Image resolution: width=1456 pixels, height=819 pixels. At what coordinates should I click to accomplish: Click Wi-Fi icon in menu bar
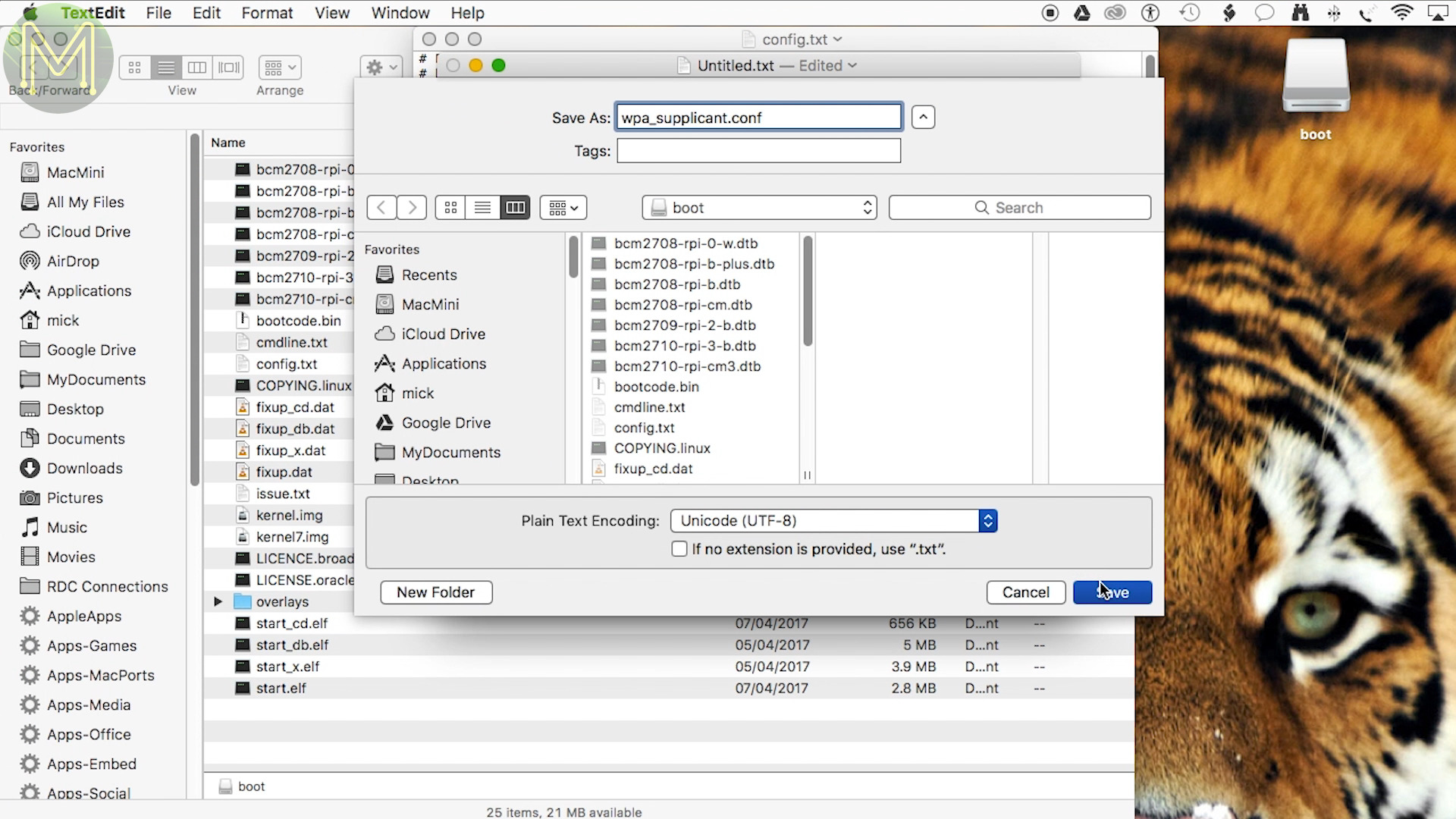coord(1401,13)
